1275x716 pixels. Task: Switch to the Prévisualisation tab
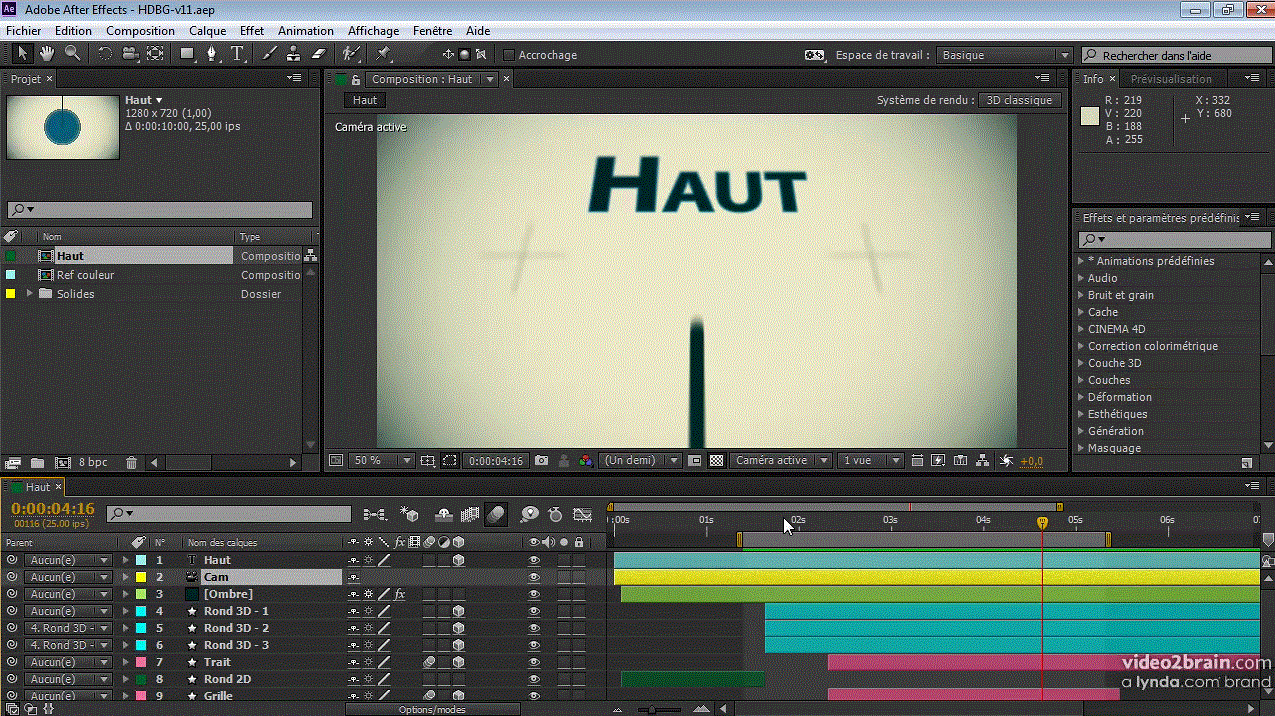click(x=1171, y=79)
